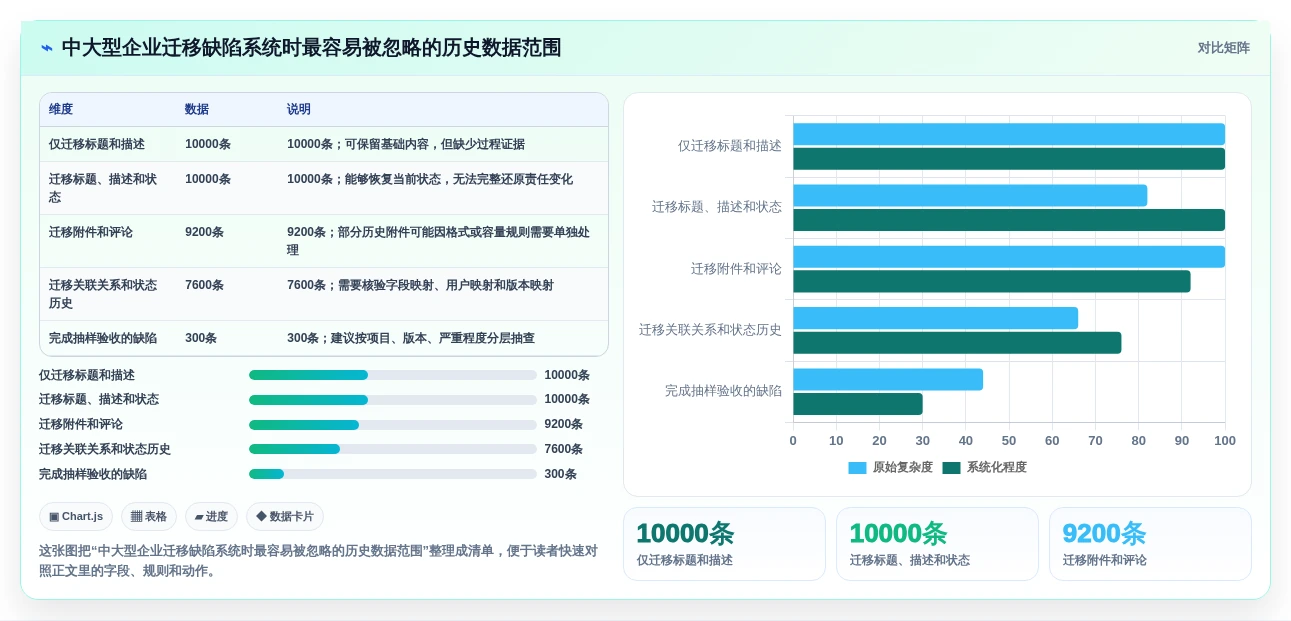Click the lightning icon beside the title
The width and height of the screenshot is (1291, 621).
47,48
